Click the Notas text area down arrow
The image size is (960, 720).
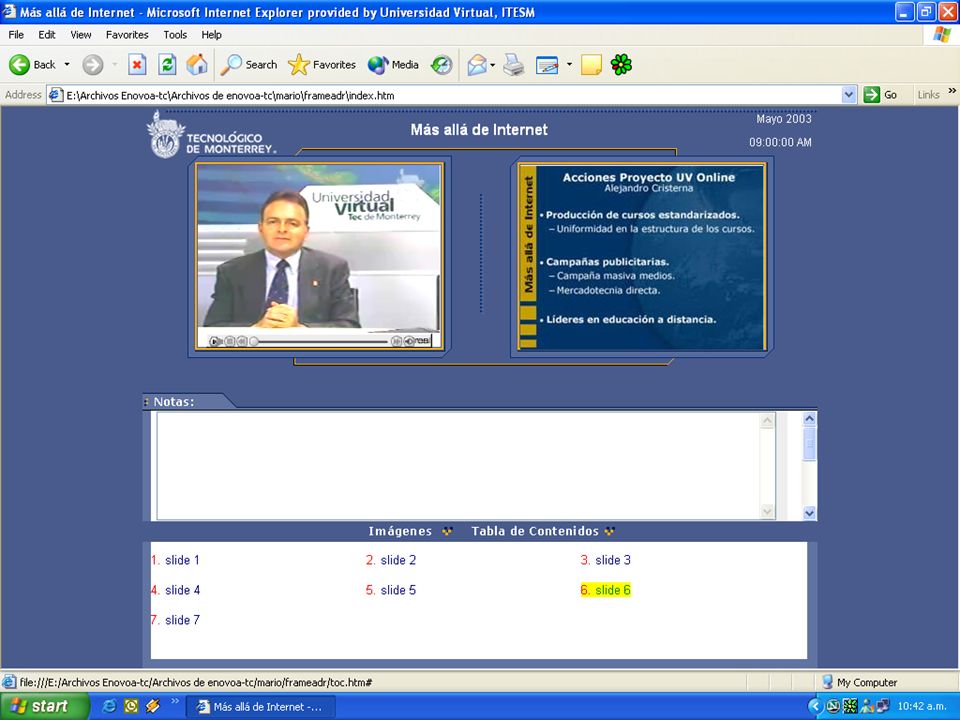pyautogui.click(x=767, y=512)
